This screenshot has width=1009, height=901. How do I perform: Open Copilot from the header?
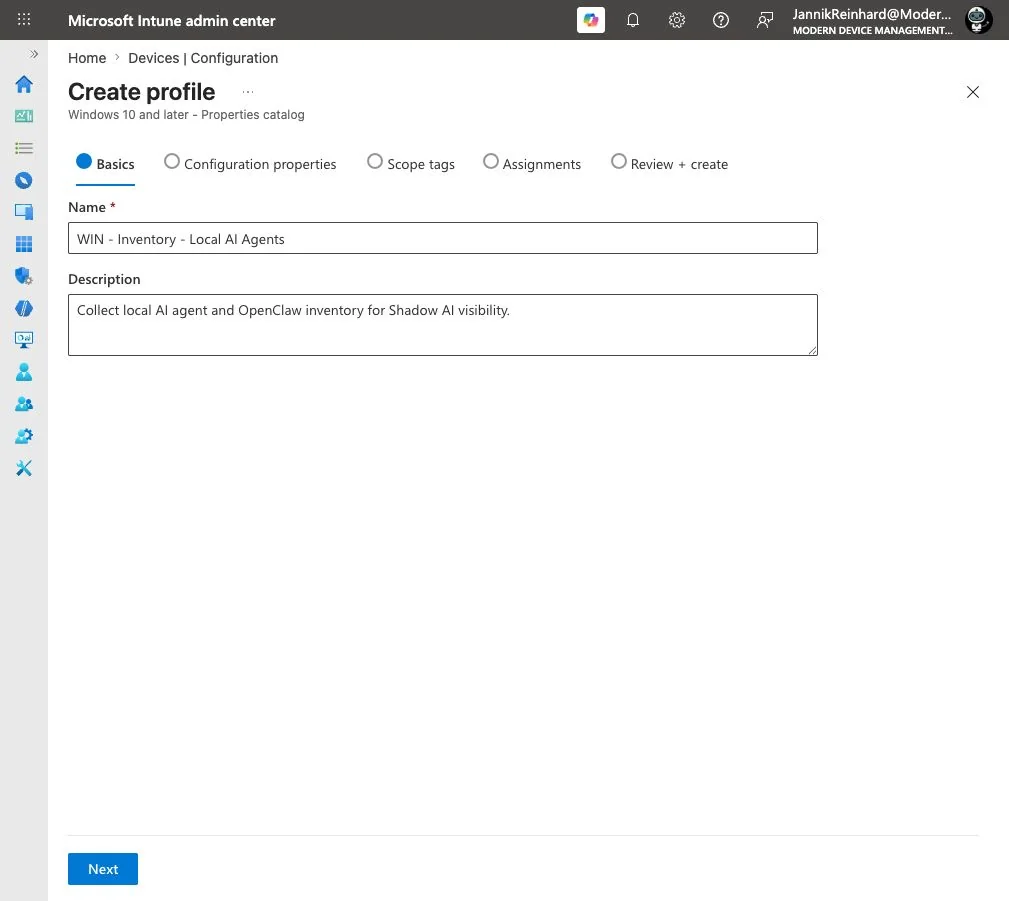coord(590,20)
